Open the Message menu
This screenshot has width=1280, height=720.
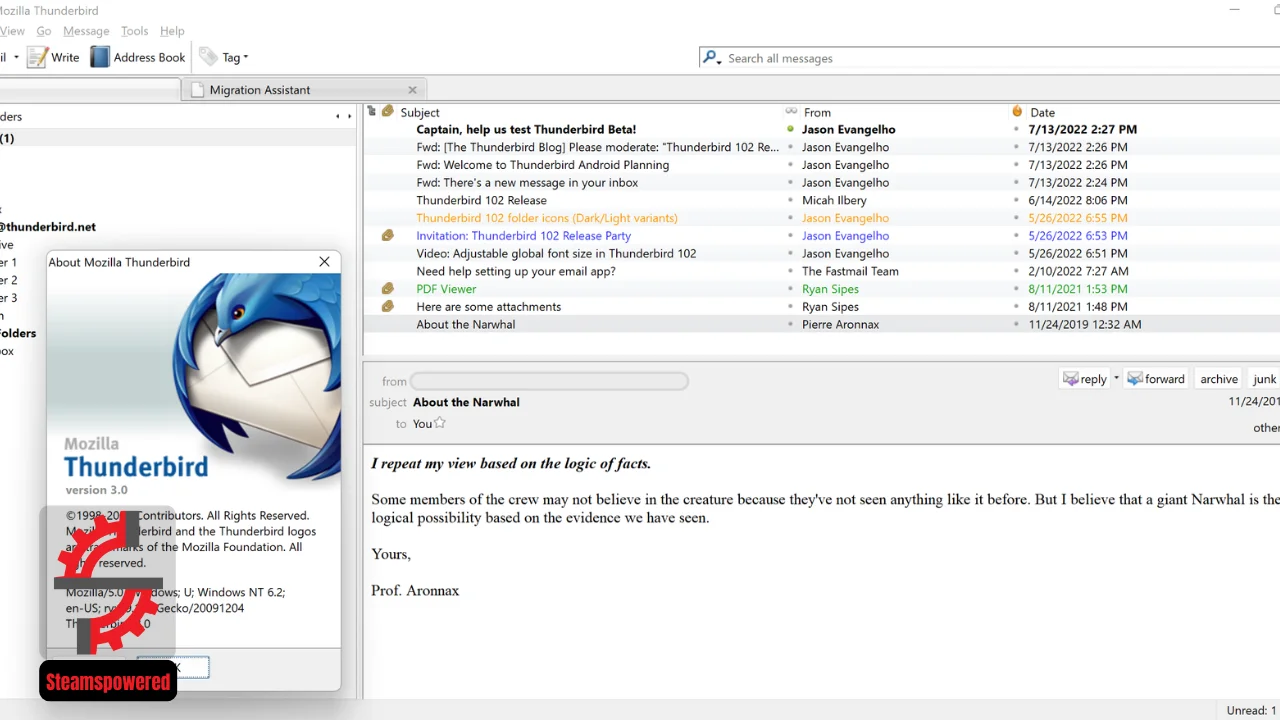(86, 31)
